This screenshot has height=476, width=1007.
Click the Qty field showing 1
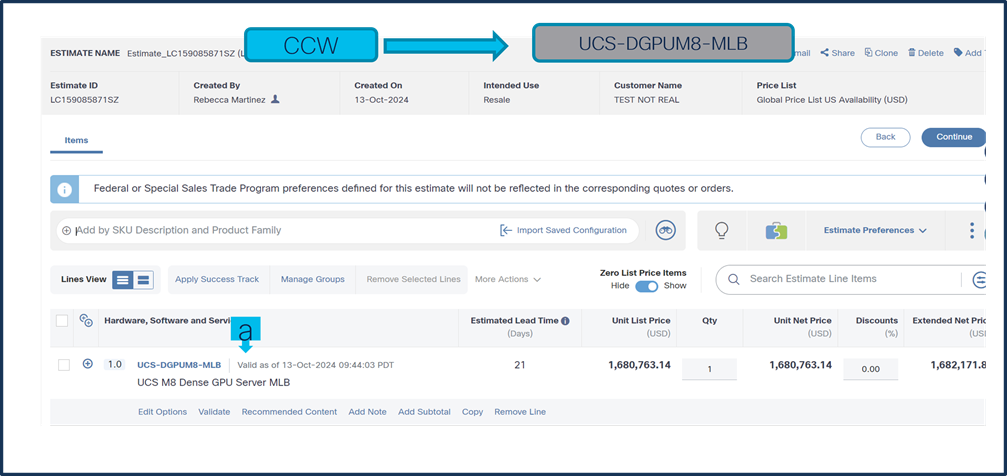pos(709,369)
